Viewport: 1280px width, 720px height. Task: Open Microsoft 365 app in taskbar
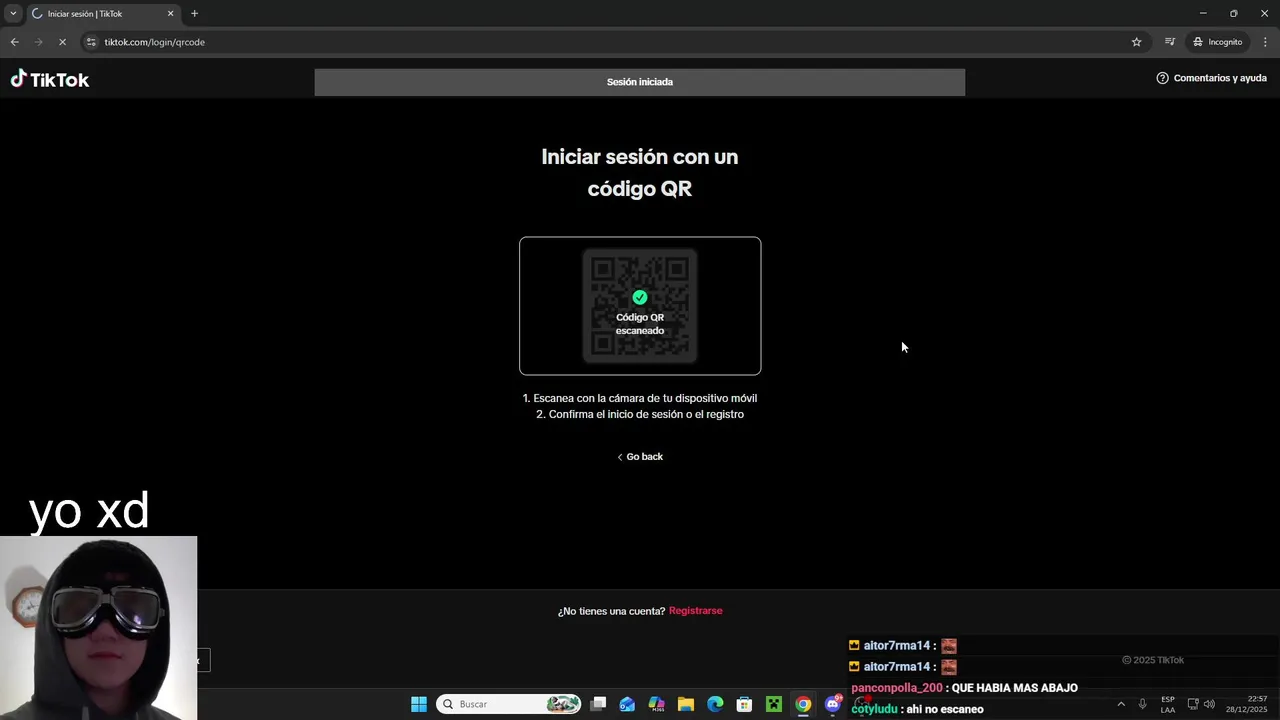tap(656, 704)
